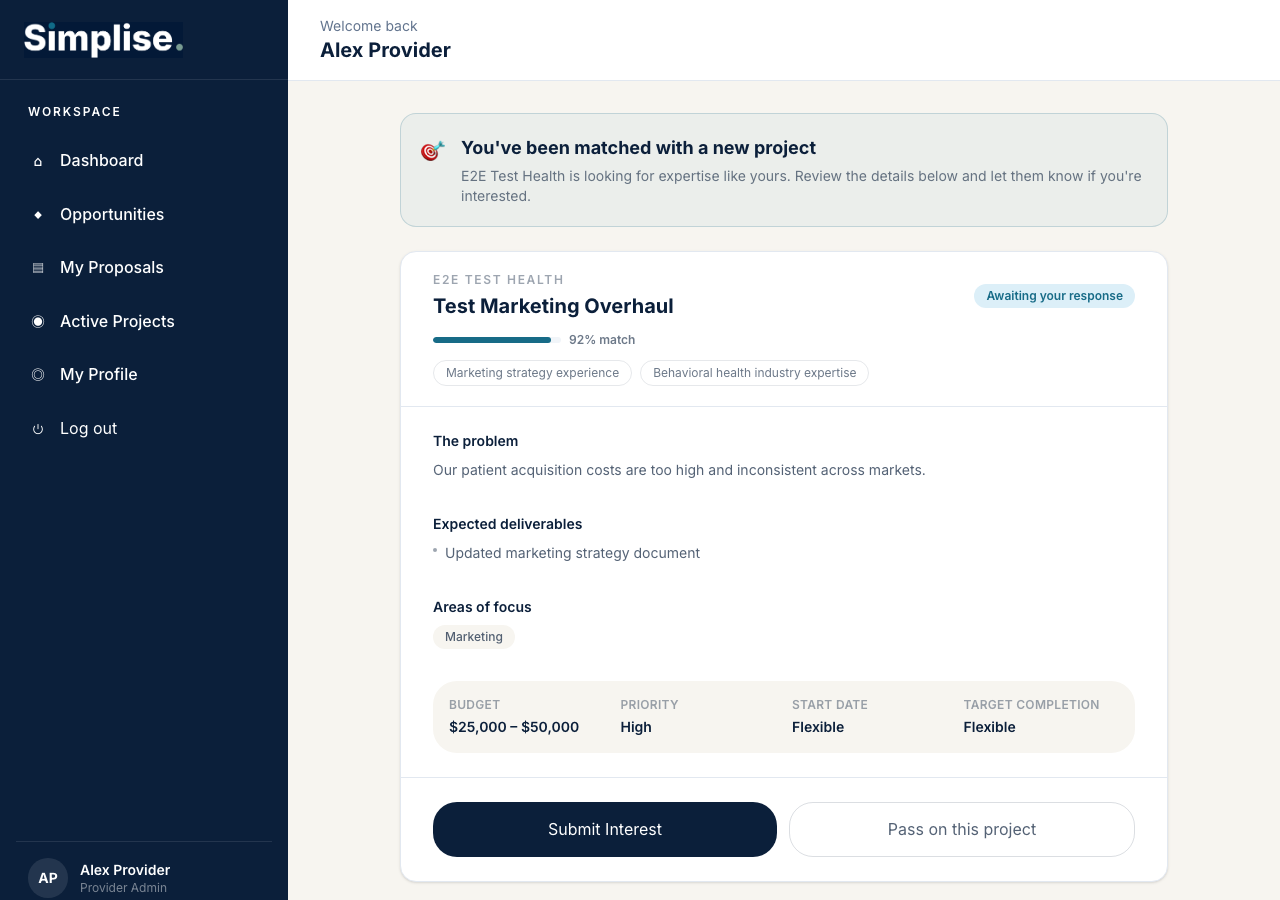Click the Marketing focus area chip

point(474,637)
